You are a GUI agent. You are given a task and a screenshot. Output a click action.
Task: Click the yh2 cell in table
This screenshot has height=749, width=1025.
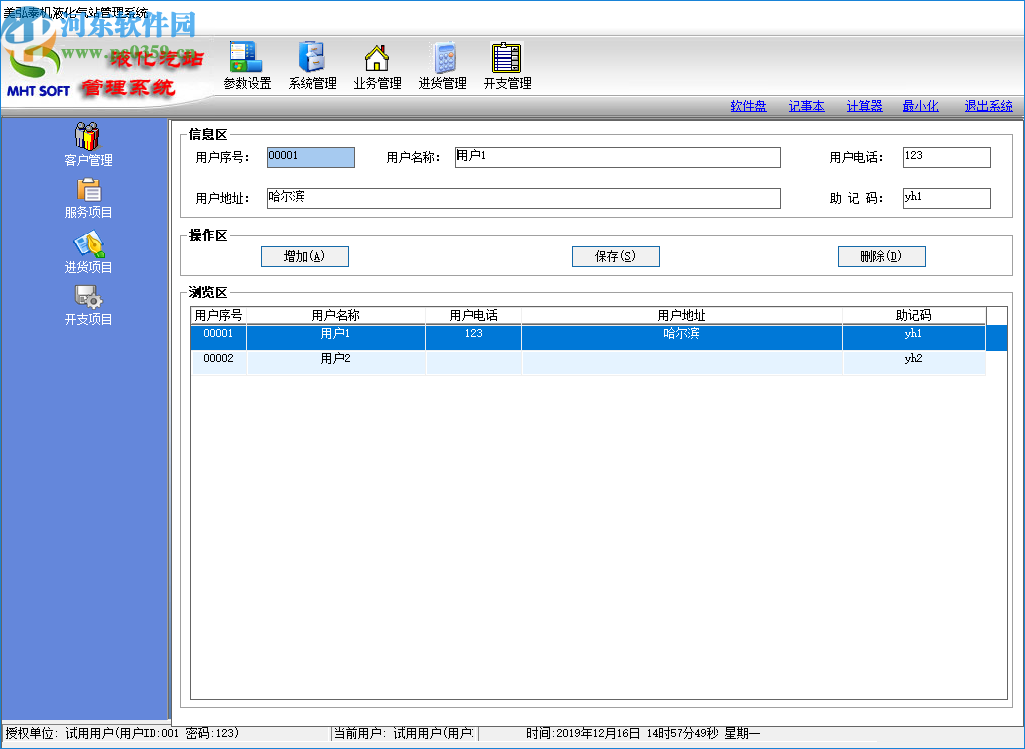[x=914, y=362]
